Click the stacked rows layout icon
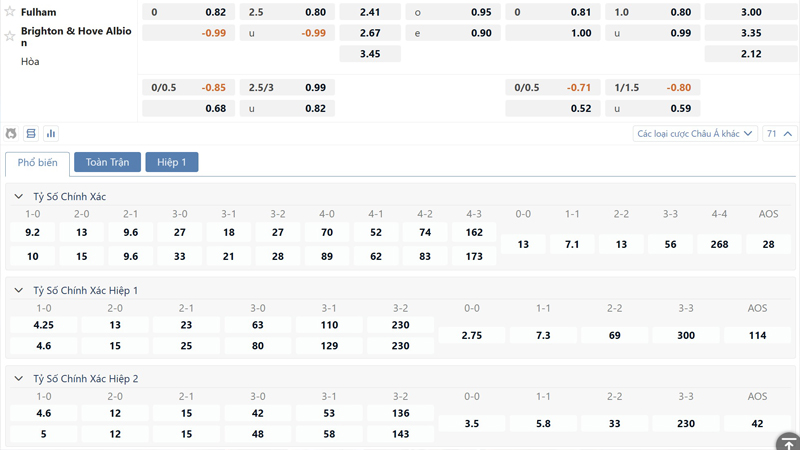This screenshot has height=450, width=800. pos(31,133)
